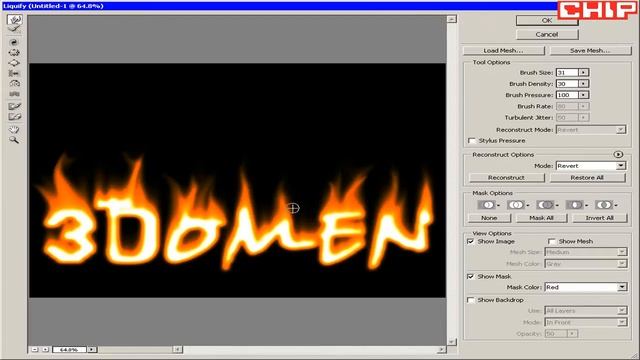Viewport: 640px width, 360px height.
Task: Click the Backdrop Use All Layers dropdown
Action: 586,311
